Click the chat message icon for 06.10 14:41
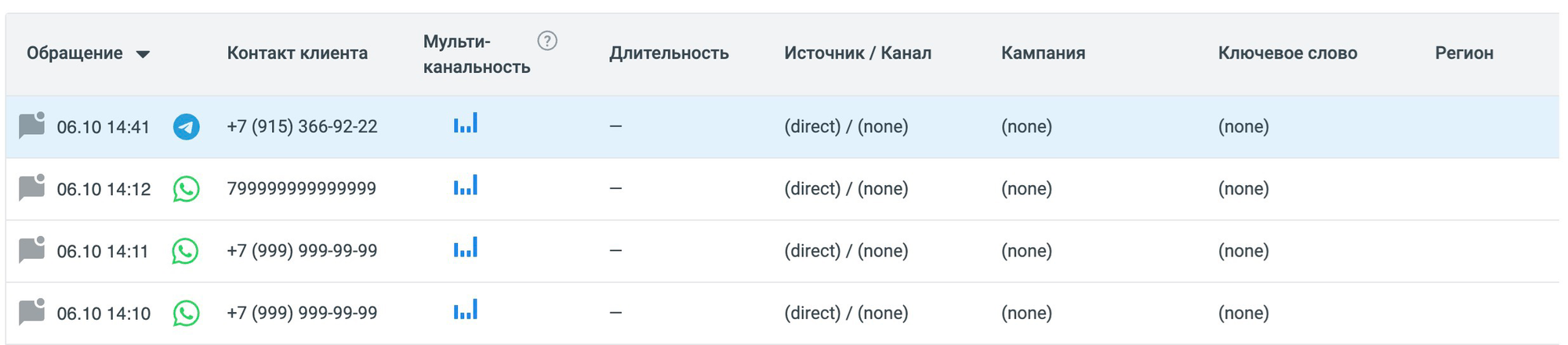Screen dimensions: 1568x345 click(x=31, y=125)
